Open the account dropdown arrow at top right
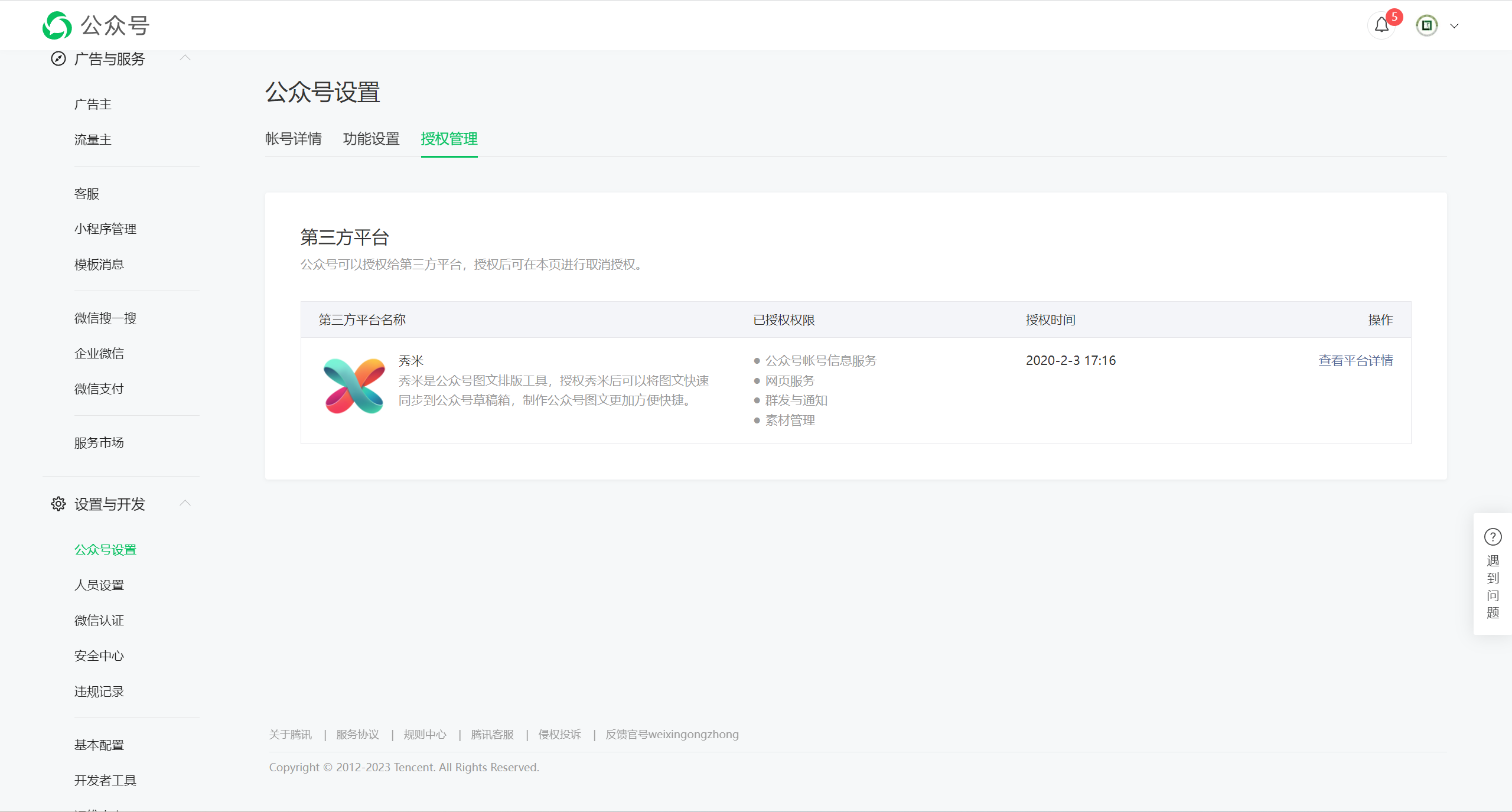This screenshot has height=812, width=1512. tap(1455, 26)
